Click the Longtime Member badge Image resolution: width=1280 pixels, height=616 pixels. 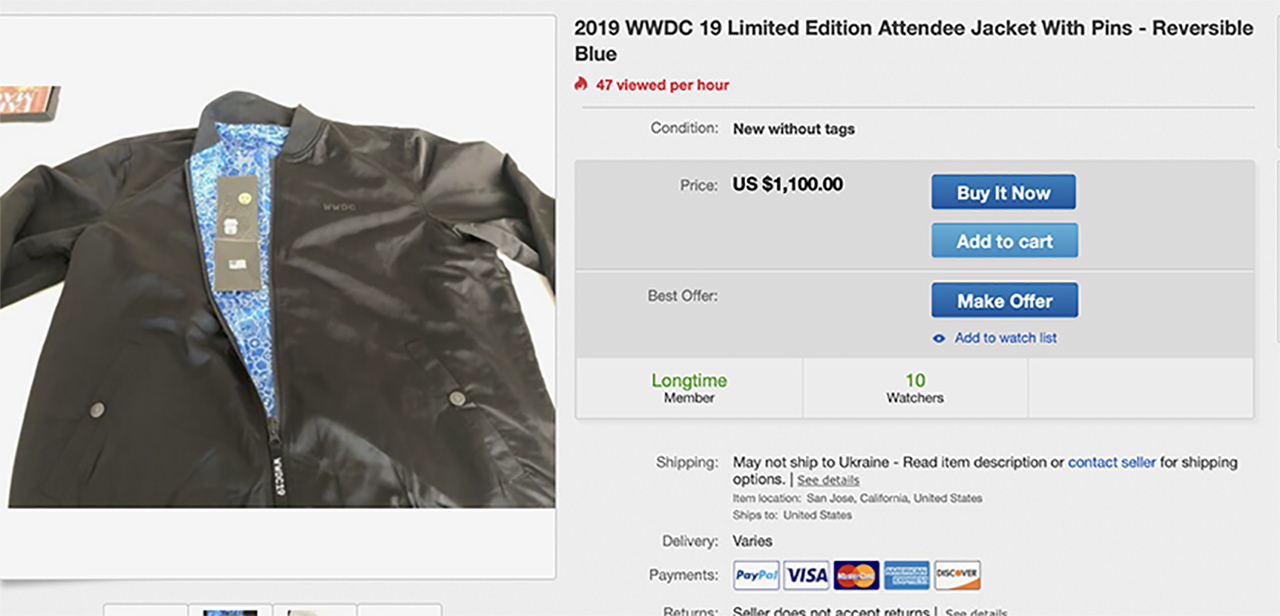coord(689,388)
